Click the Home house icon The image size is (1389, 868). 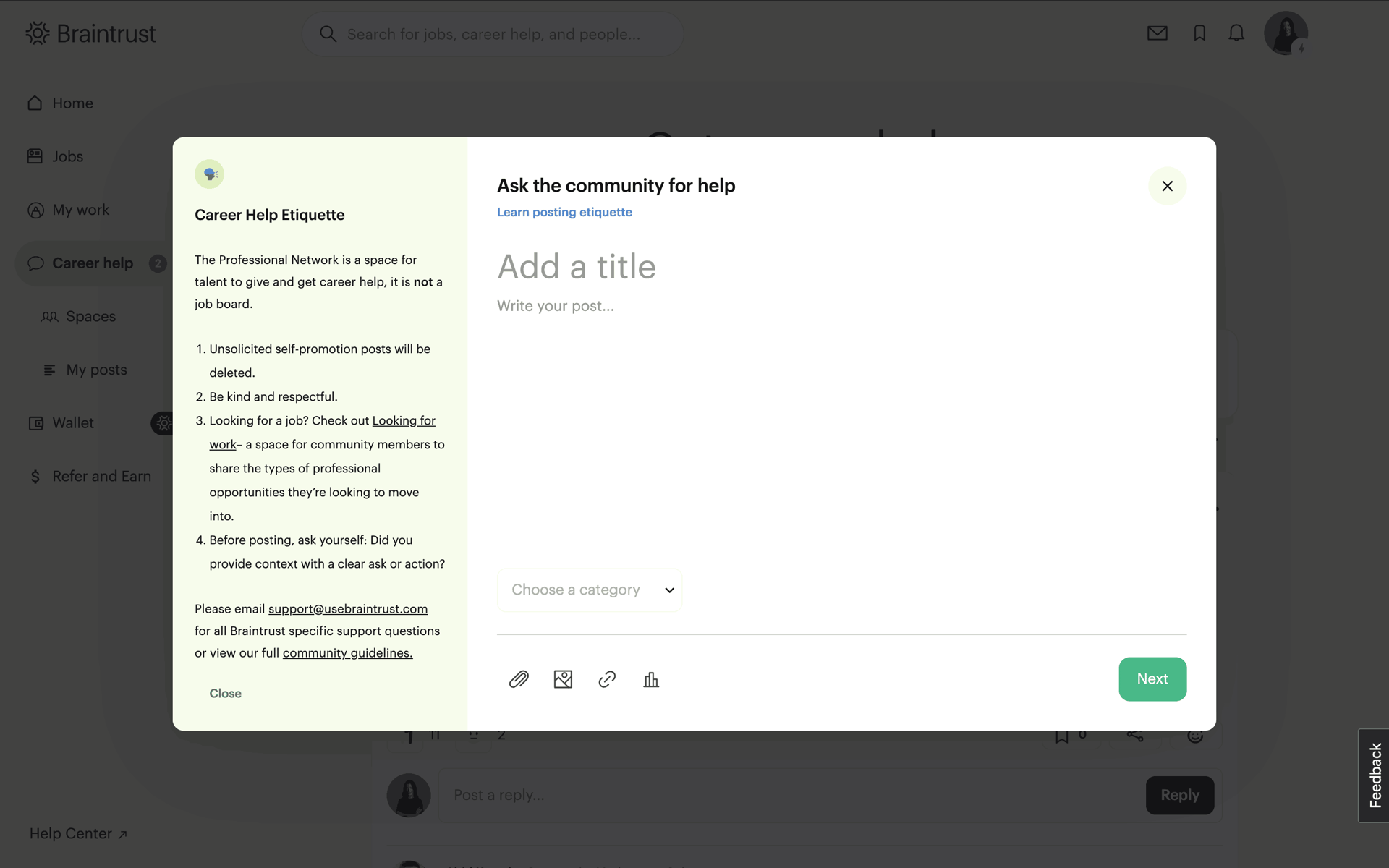click(x=35, y=103)
